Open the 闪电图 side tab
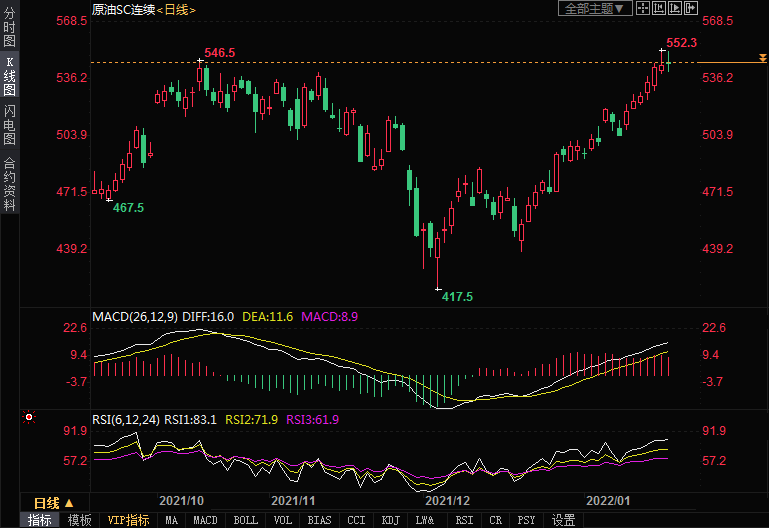Image resolution: width=769 pixels, height=528 pixels. pyautogui.click(x=9, y=126)
